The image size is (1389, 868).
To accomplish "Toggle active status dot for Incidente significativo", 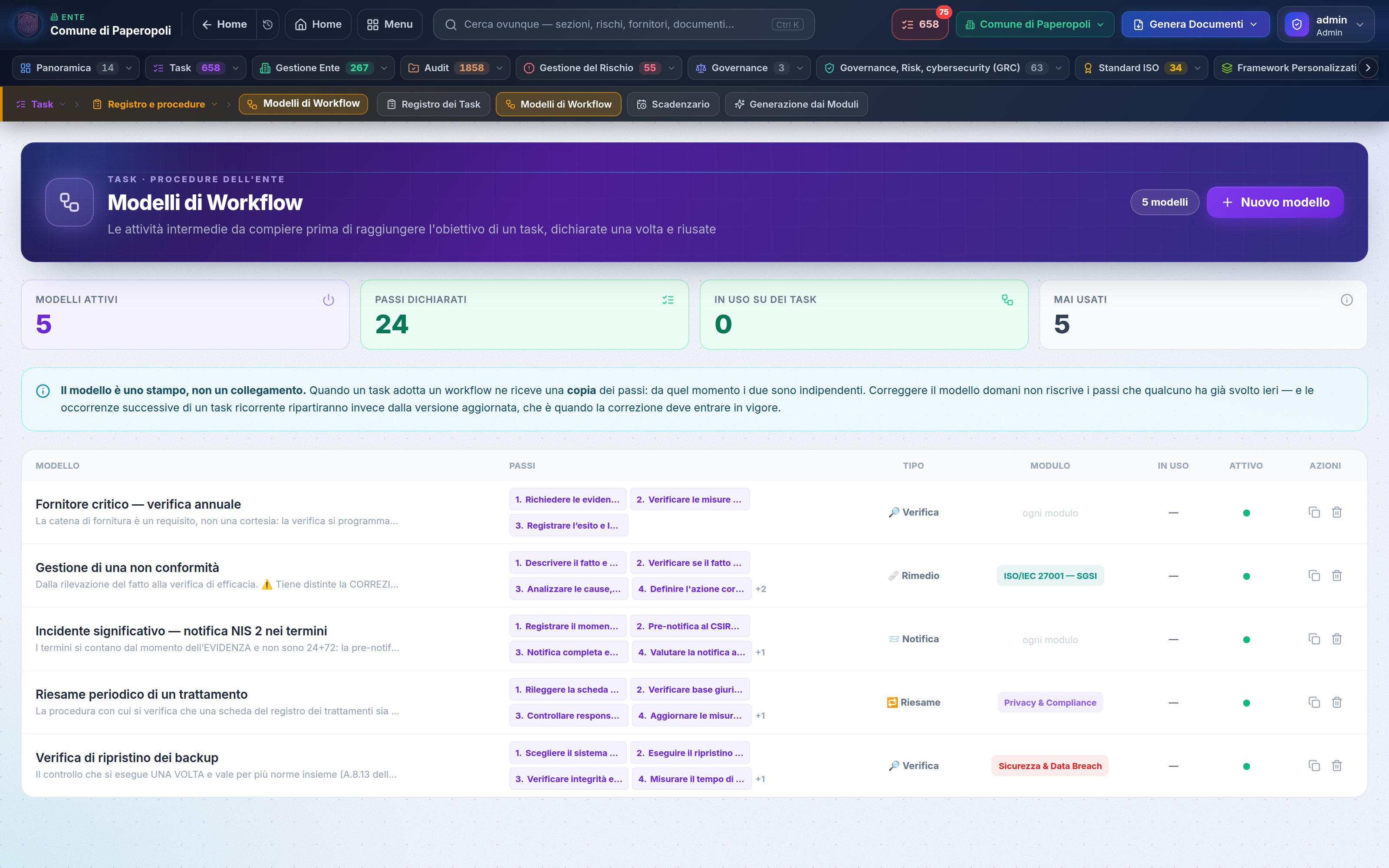I will coord(1246,640).
